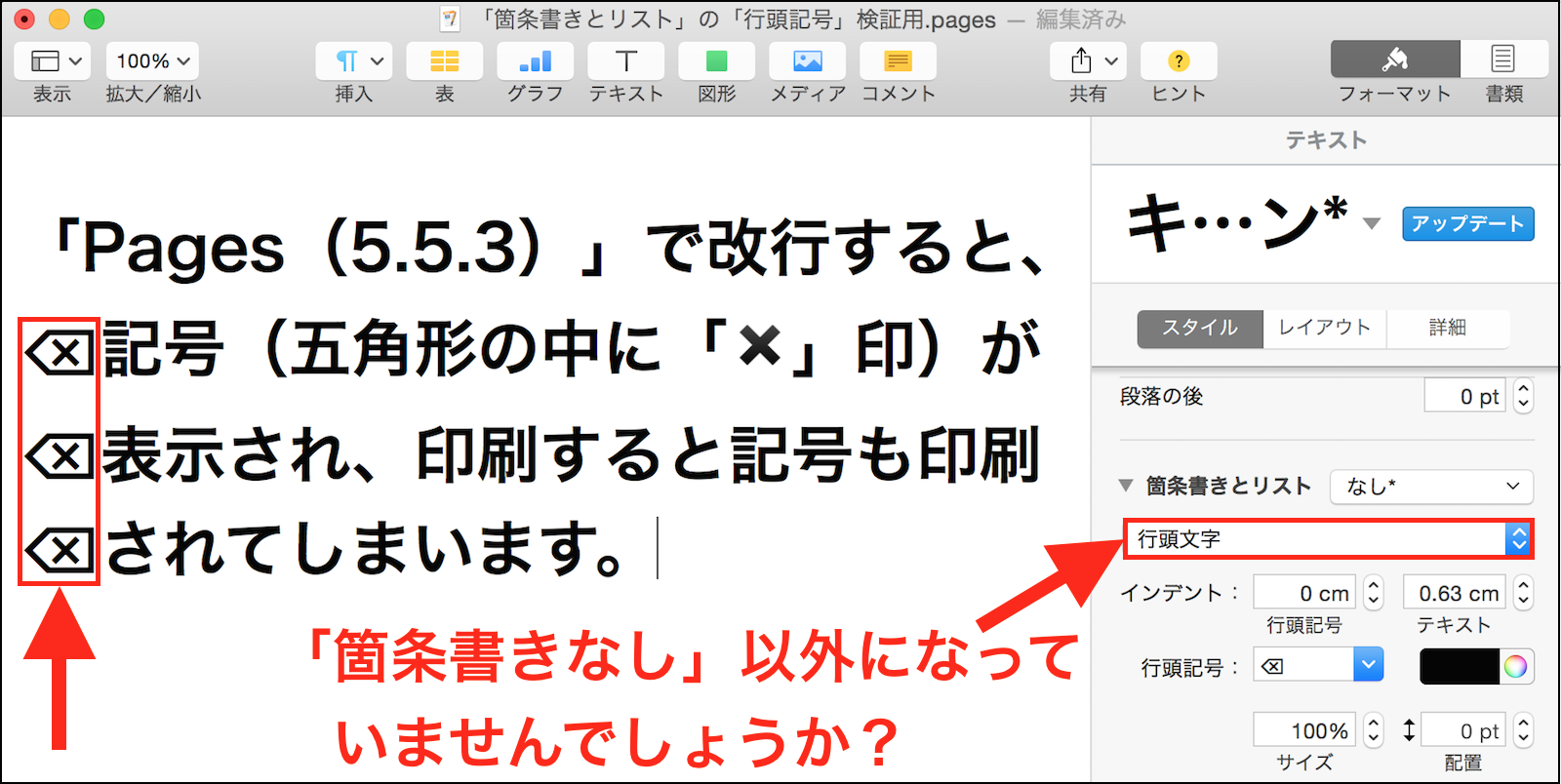
Task: Open the メディア media browser icon
Action: point(808,60)
